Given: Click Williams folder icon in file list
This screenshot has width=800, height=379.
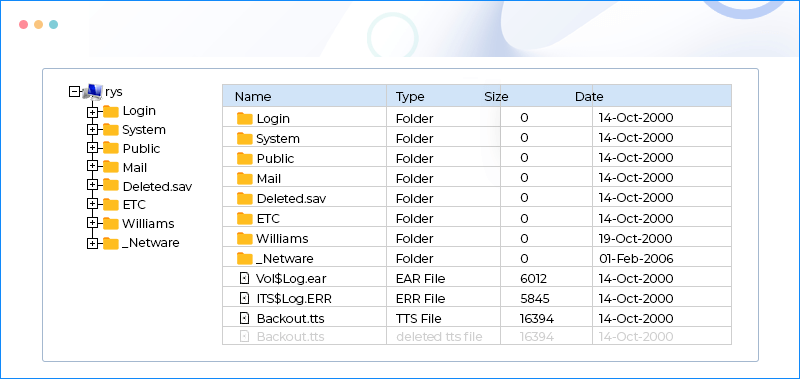Looking at the screenshot, I should point(245,239).
